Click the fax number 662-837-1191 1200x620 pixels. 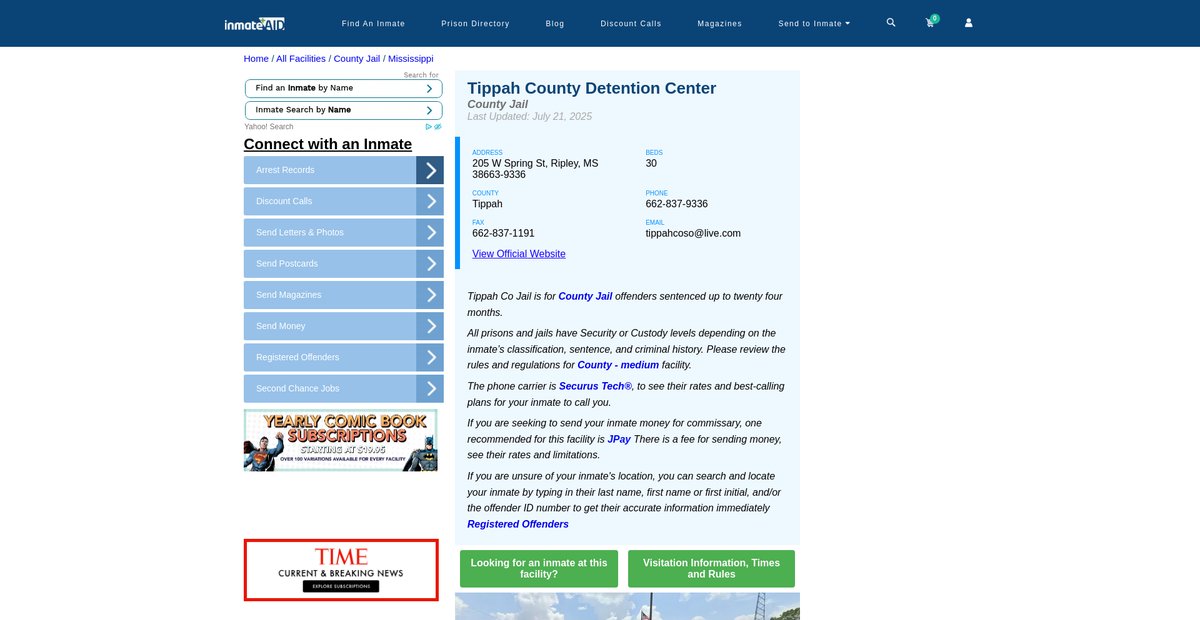point(503,233)
